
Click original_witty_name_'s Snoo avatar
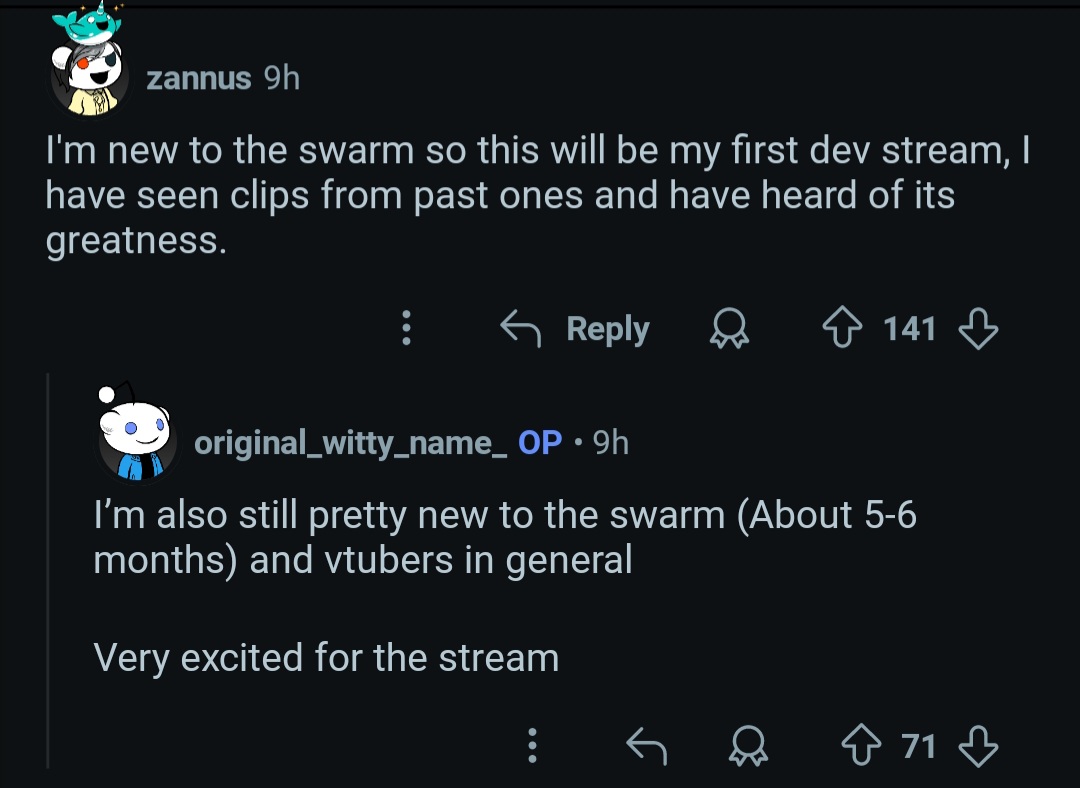[135, 434]
